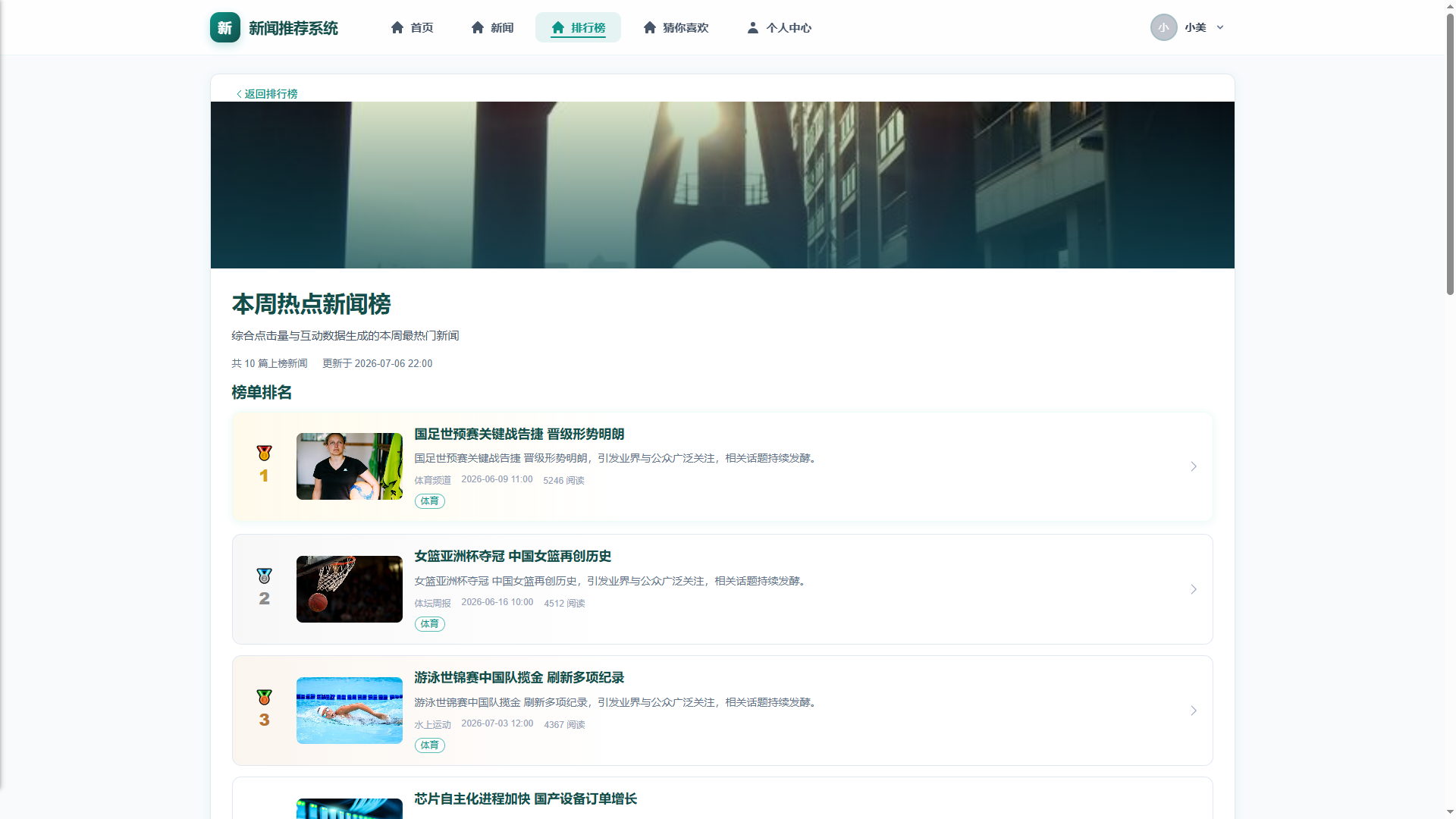This screenshot has width=1456, height=819.
Task: Open the 个人中心 menu item
Action: (779, 27)
